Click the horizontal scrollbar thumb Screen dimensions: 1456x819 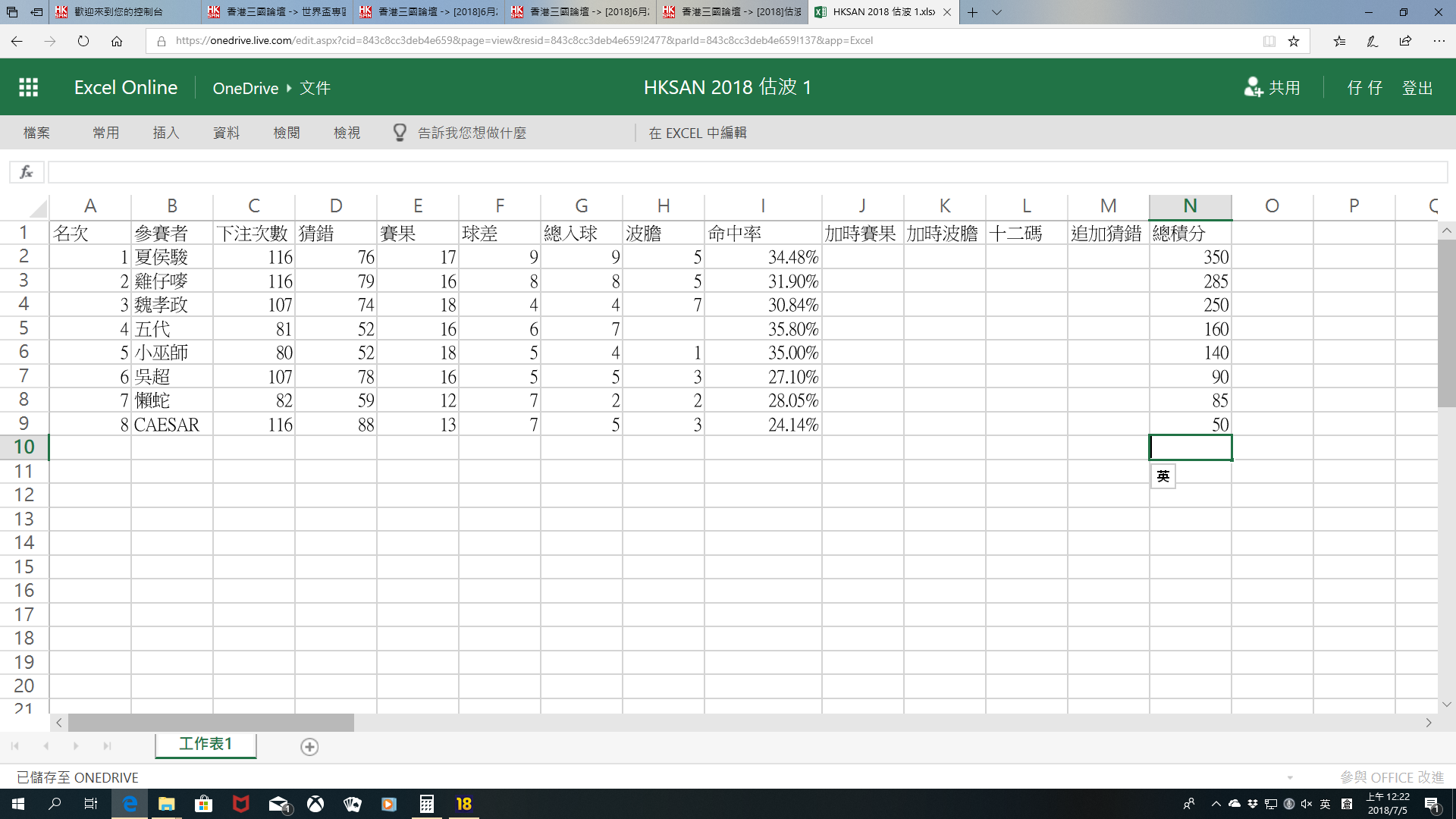[211, 723]
